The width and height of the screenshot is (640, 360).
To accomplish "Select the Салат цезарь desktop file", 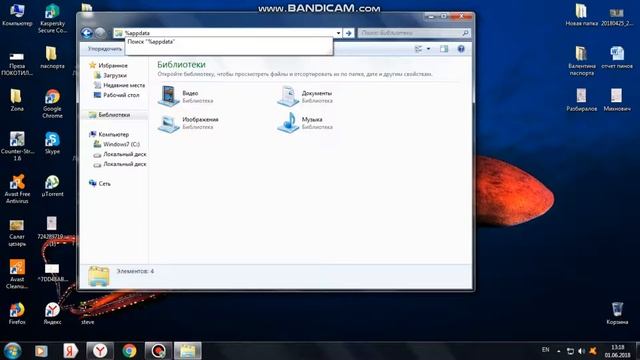I will click(17, 232).
